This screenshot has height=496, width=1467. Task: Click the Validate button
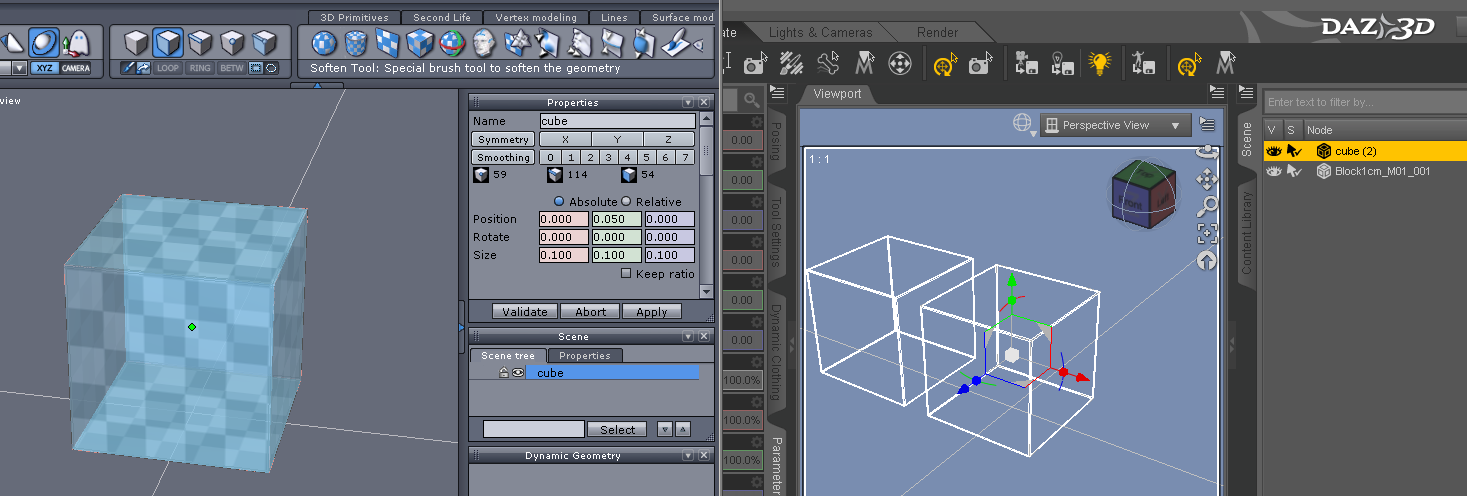[525, 311]
